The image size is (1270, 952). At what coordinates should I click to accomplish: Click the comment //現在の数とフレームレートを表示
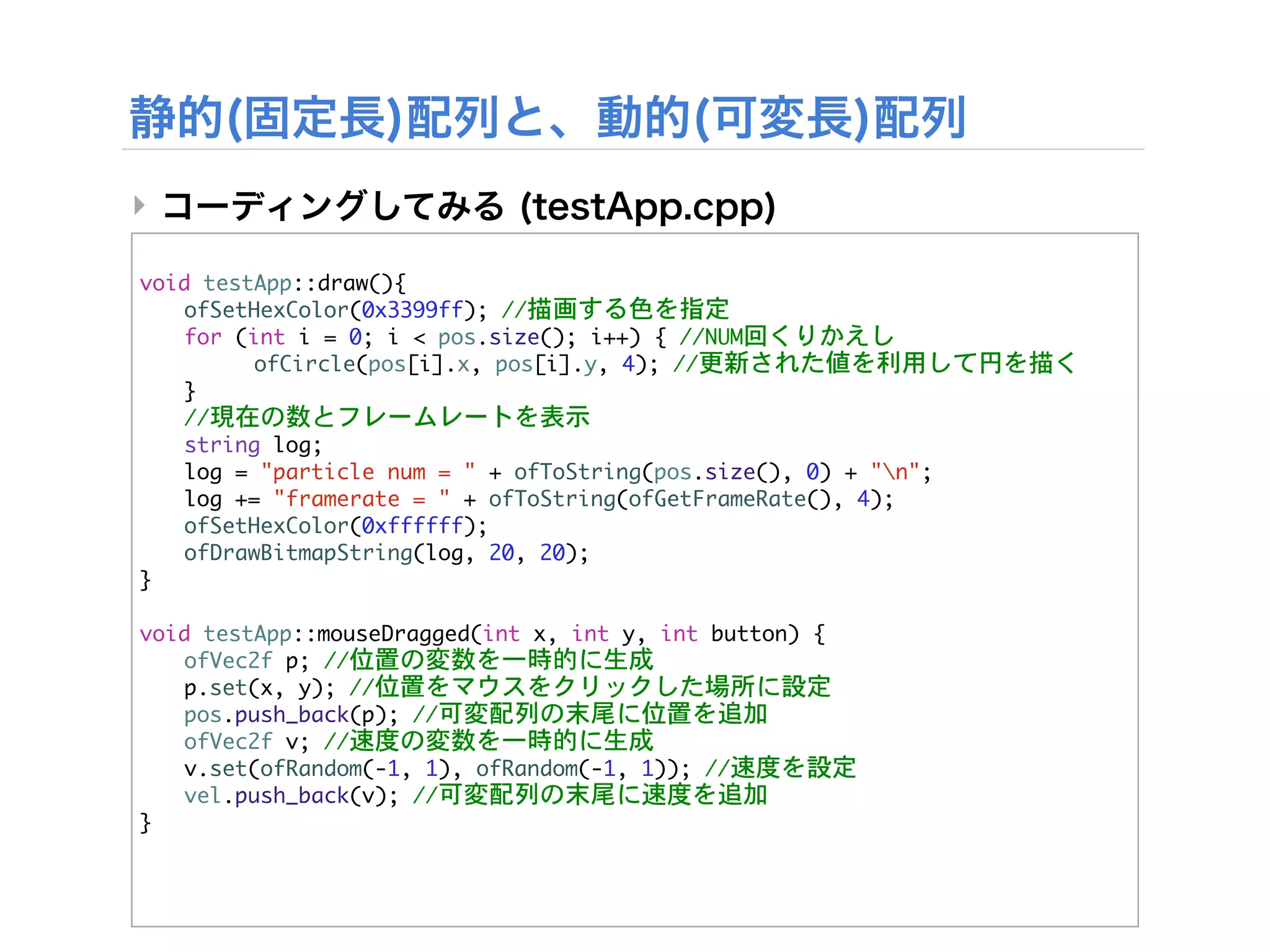[387, 417]
